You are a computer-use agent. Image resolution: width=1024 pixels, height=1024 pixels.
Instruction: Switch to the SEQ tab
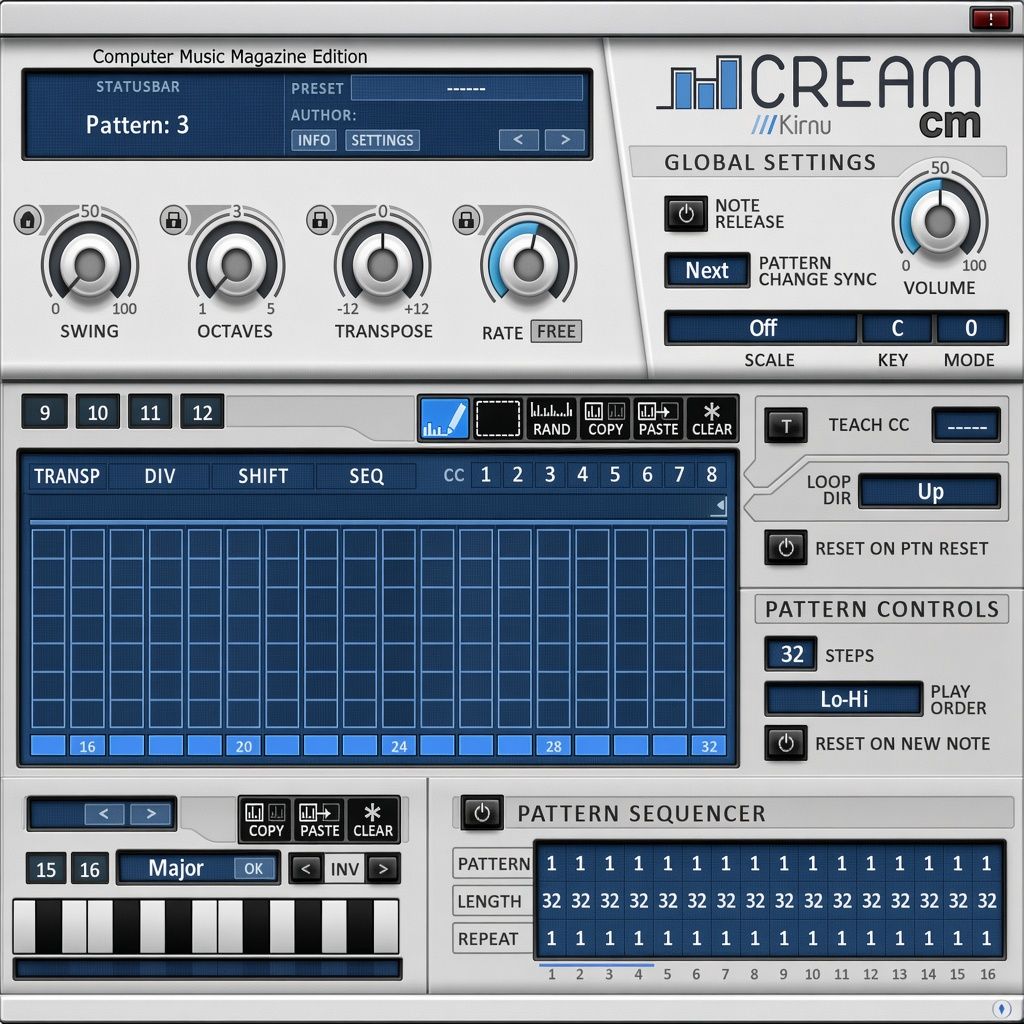pyautogui.click(x=366, y=476)
